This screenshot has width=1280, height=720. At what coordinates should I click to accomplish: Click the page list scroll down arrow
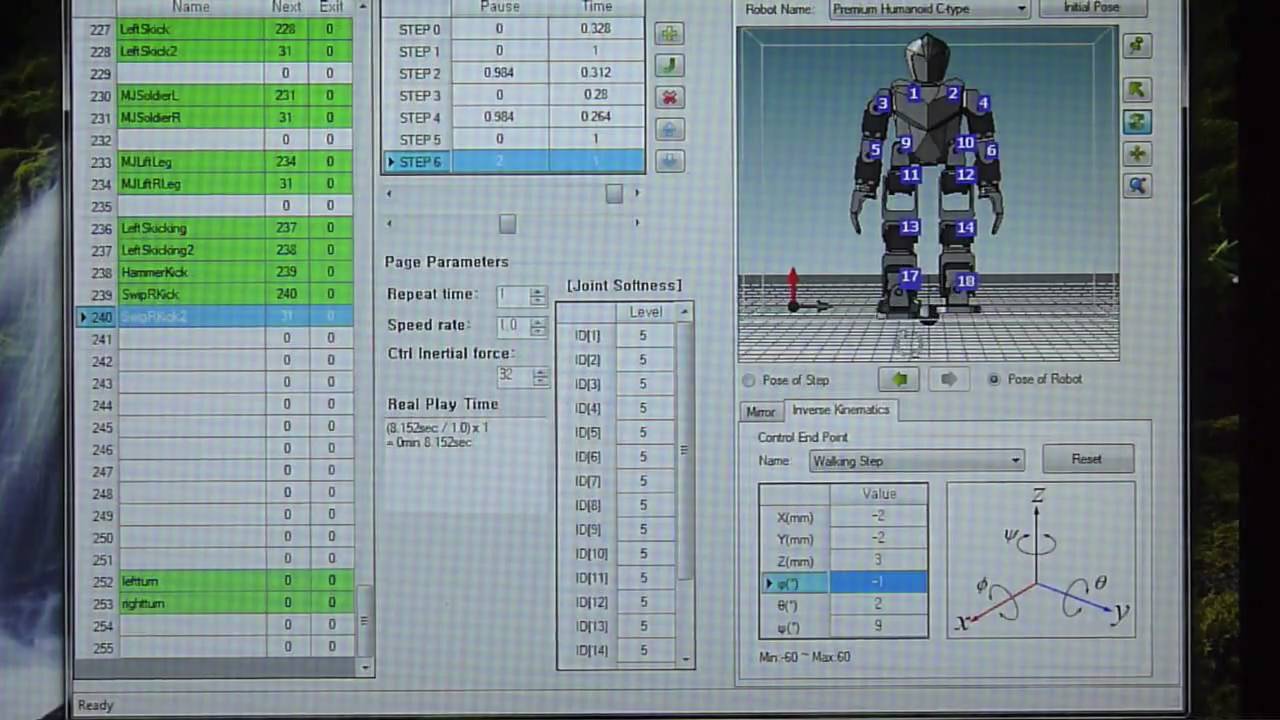tap(365, 667)
